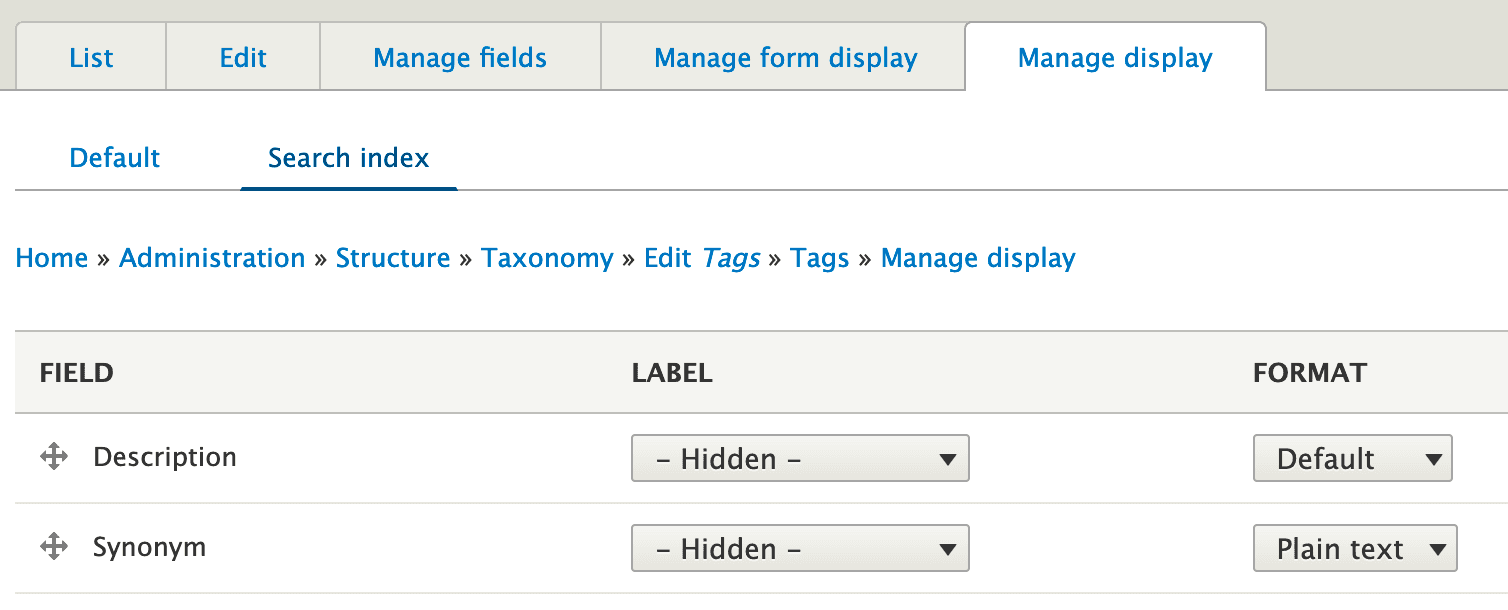Go to the Taxonomy breadcrumb link
The height and width of the screenshot is (610, 1508).
547,258
